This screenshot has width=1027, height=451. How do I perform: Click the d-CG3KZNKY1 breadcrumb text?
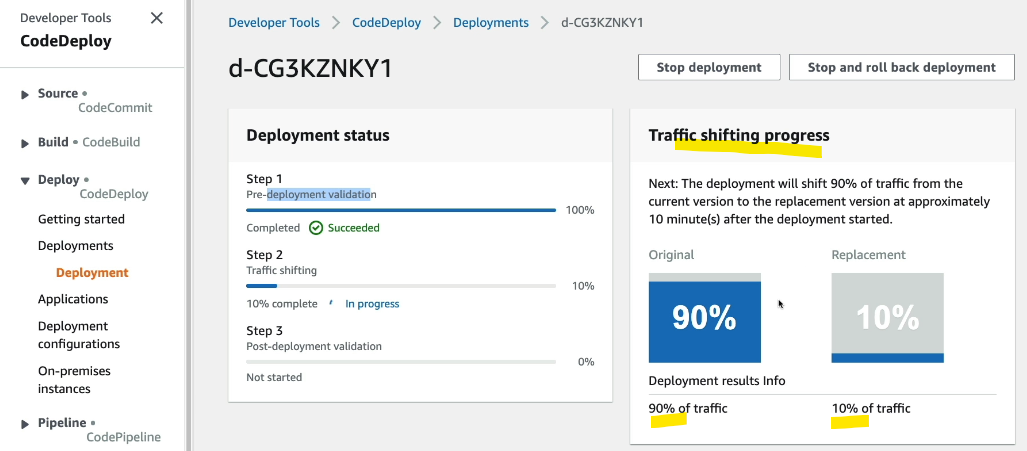[602, 23]
